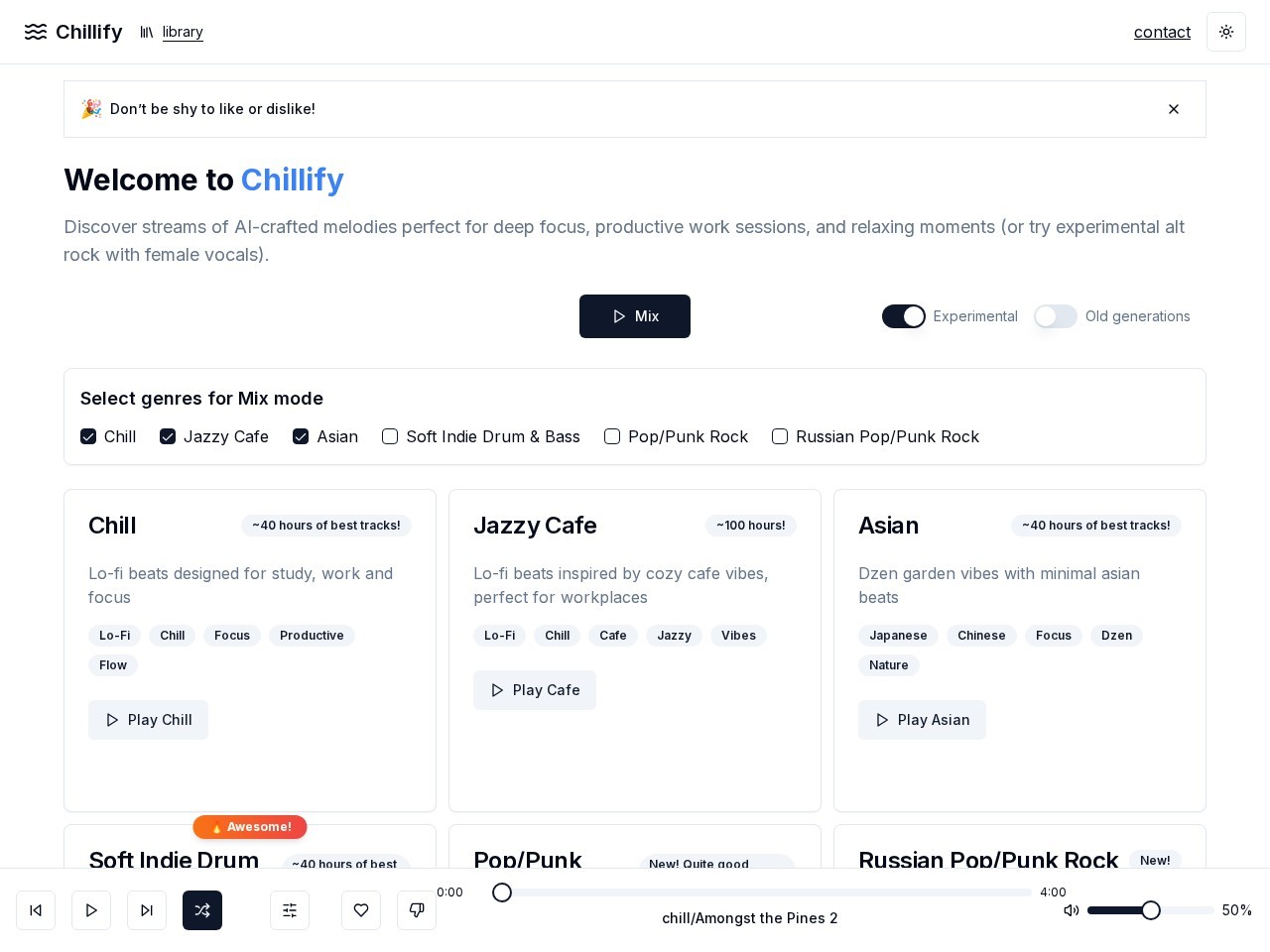Image resolution: width=1270 pixels, height=952 pixels.
Task: Click the Mix button
Action: pos(635,316)
